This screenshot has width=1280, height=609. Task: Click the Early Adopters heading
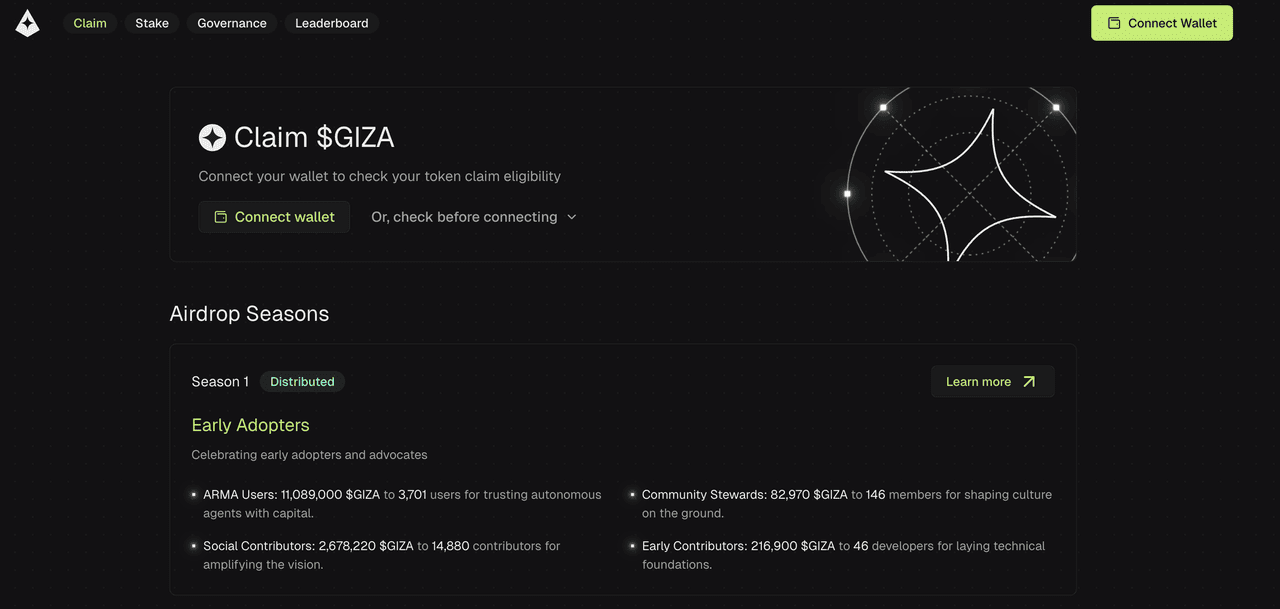click(251, 425)
